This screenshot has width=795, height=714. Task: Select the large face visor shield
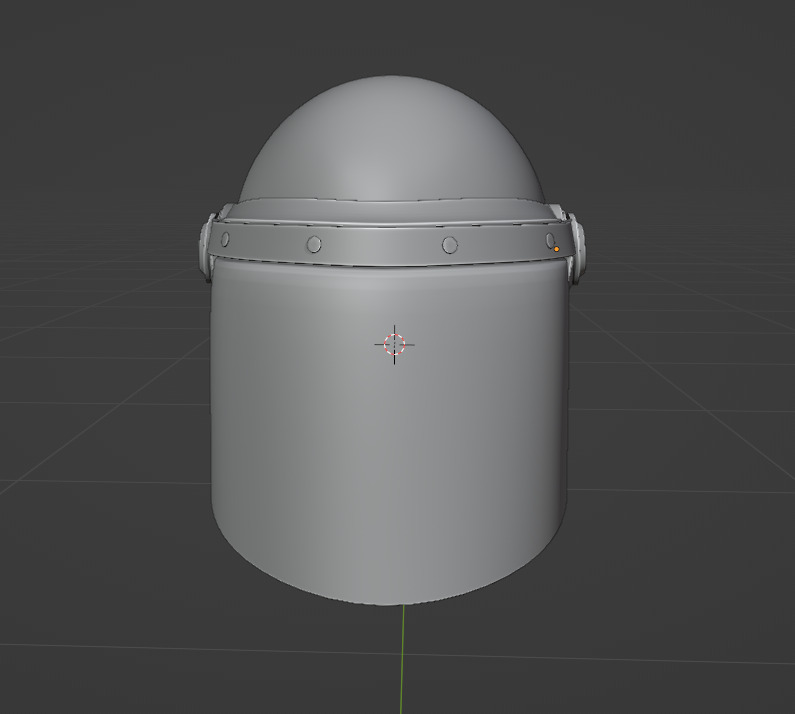tap(389, 431)
